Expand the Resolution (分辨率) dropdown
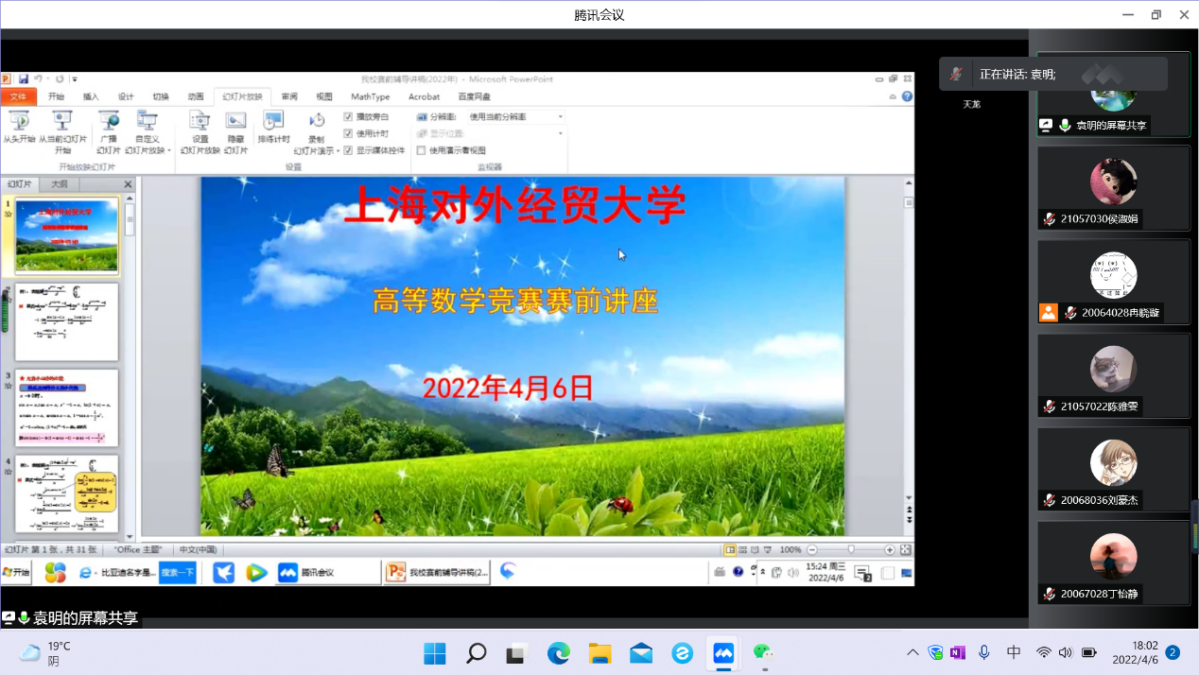 point(560,117)
